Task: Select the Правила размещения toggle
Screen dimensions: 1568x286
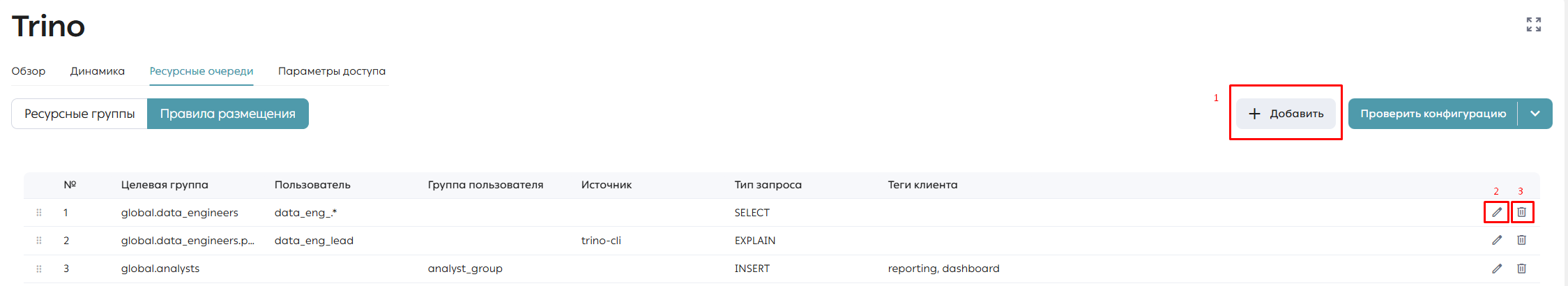Action: [228, 114]
